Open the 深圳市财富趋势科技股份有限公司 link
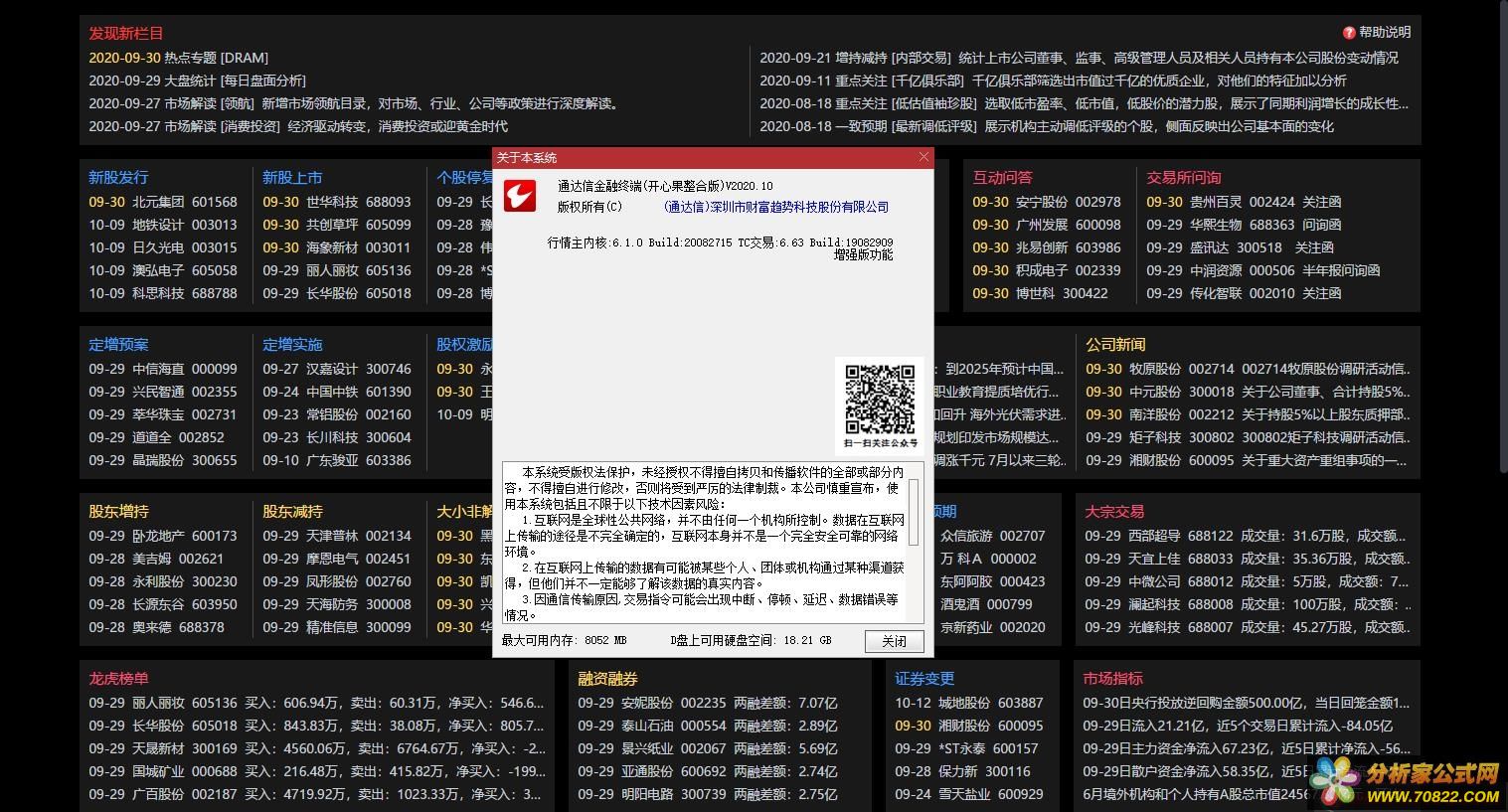 point(775,207)
